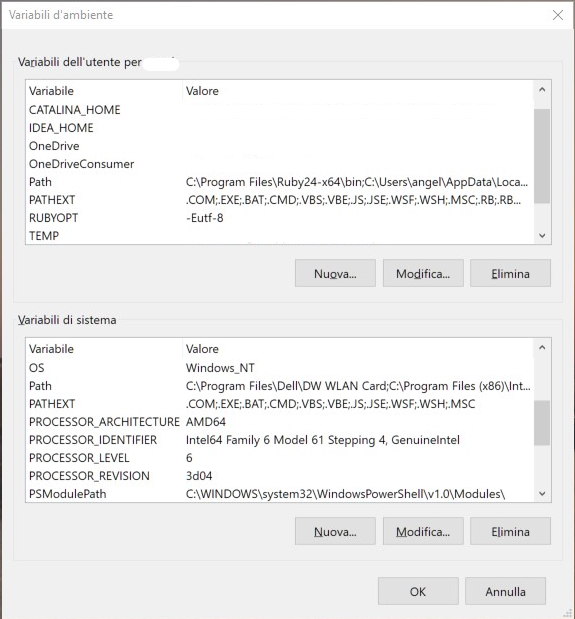Click the user variables scrollbar thumb
The height and width of the screenshot is (619, 575).
(542, 156)
